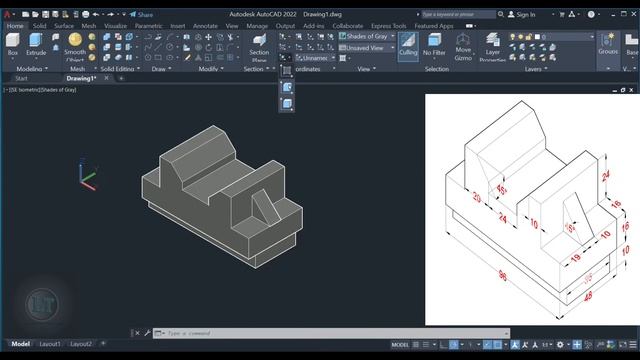
Task: Toggle ortho mode in status bar
Action: pos(443,345)
